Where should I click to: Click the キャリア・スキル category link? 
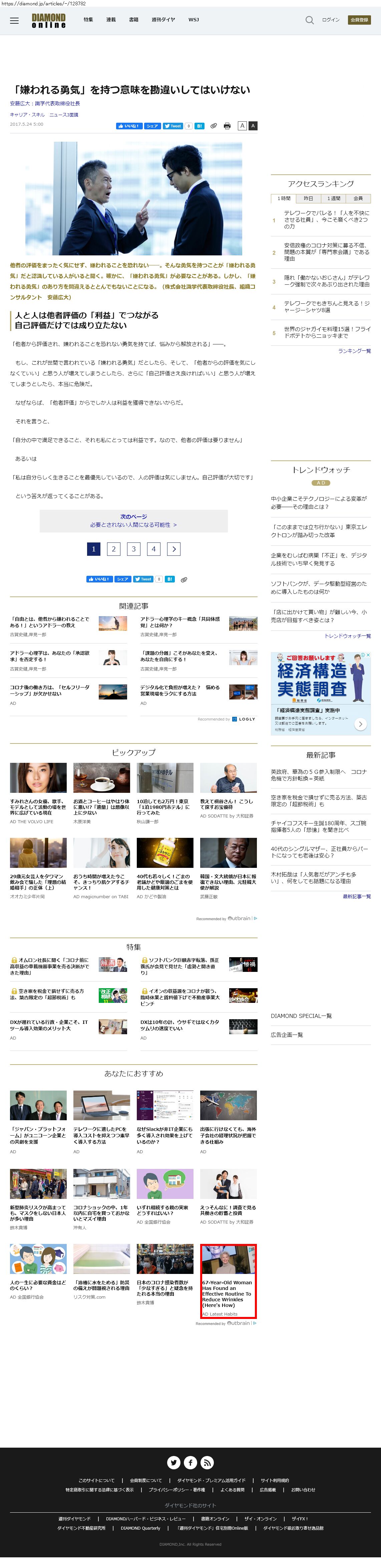click(27, 114)
